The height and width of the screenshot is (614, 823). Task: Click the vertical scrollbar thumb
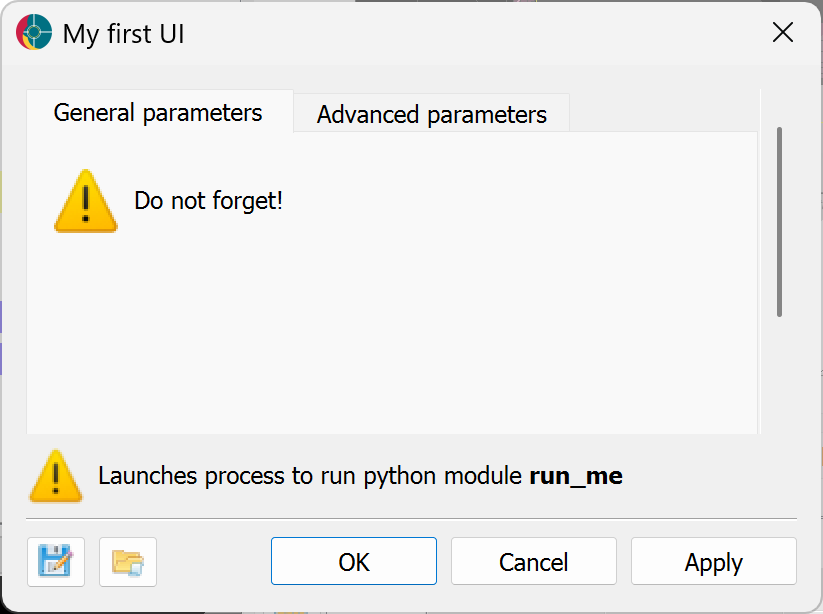[x=779, y=221]
